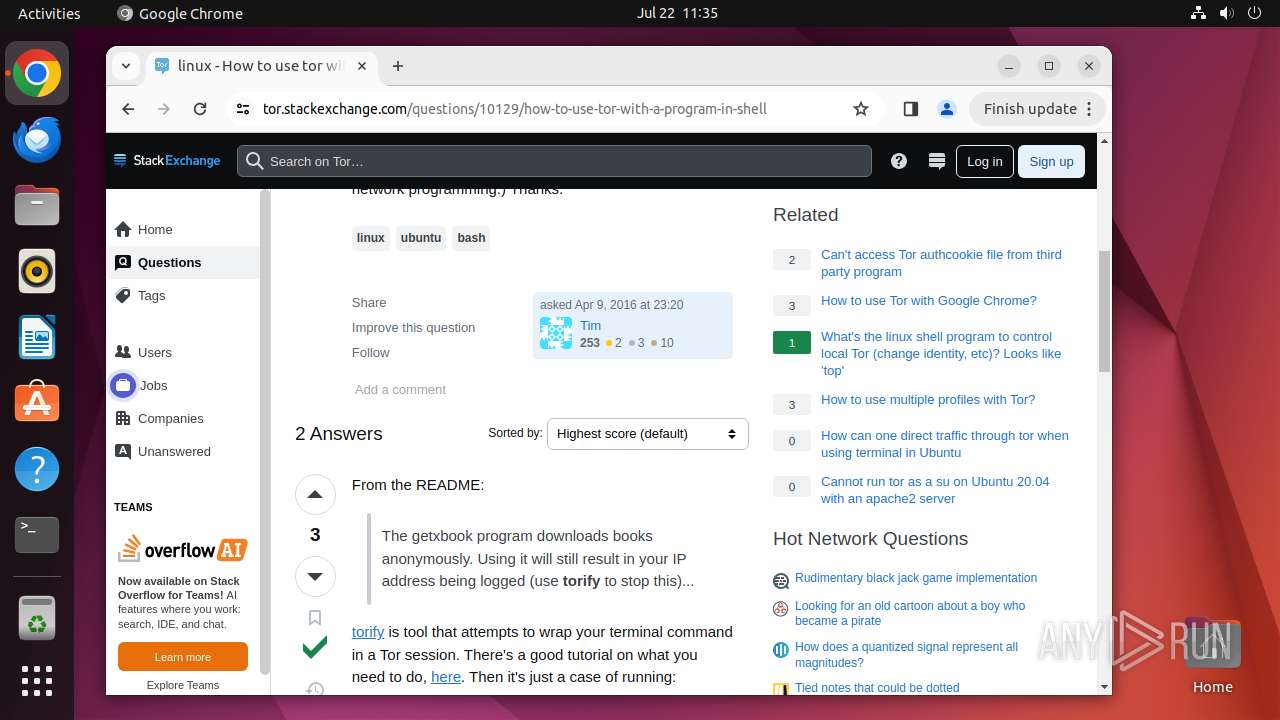Open the Files manager dock icon
Viewport: 1280px width, 720px height.
[x=37, y=205]
